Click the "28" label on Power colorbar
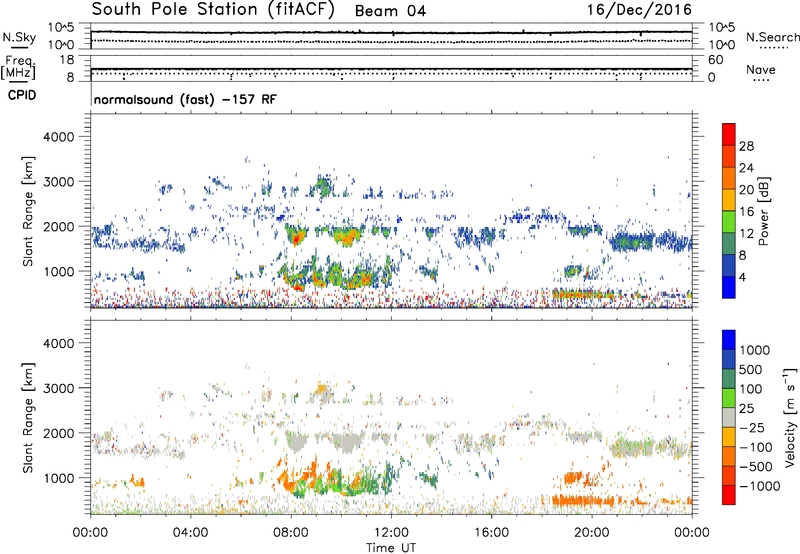 tap(746, 146)
